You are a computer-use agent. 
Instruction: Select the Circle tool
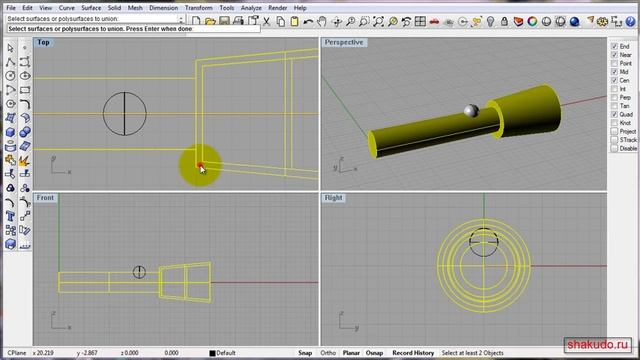click(x=11, y=76)
